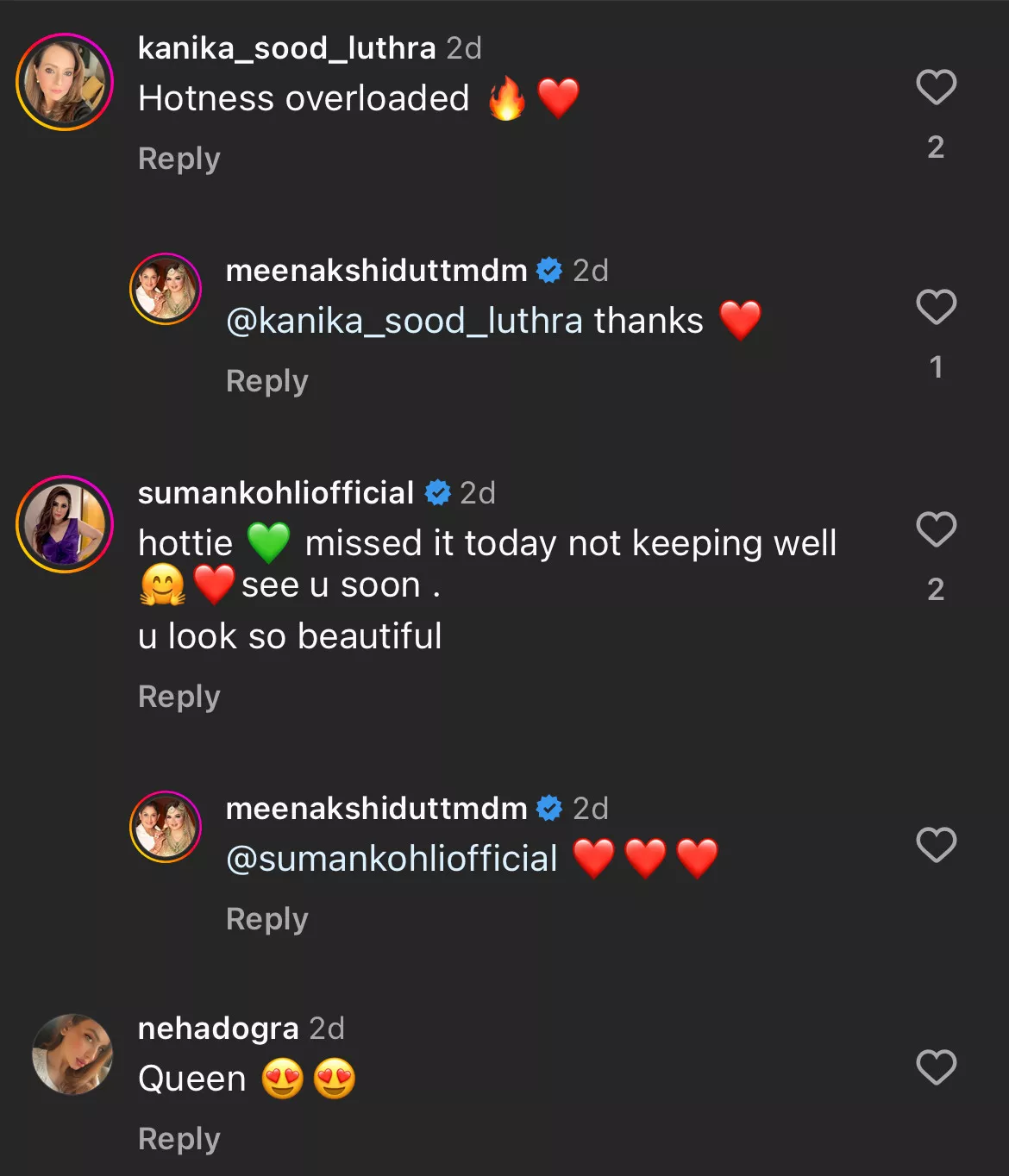
Task: Tap meenakshiduttmdm's avatar on three-hearts reply
Action: point(166,826)
